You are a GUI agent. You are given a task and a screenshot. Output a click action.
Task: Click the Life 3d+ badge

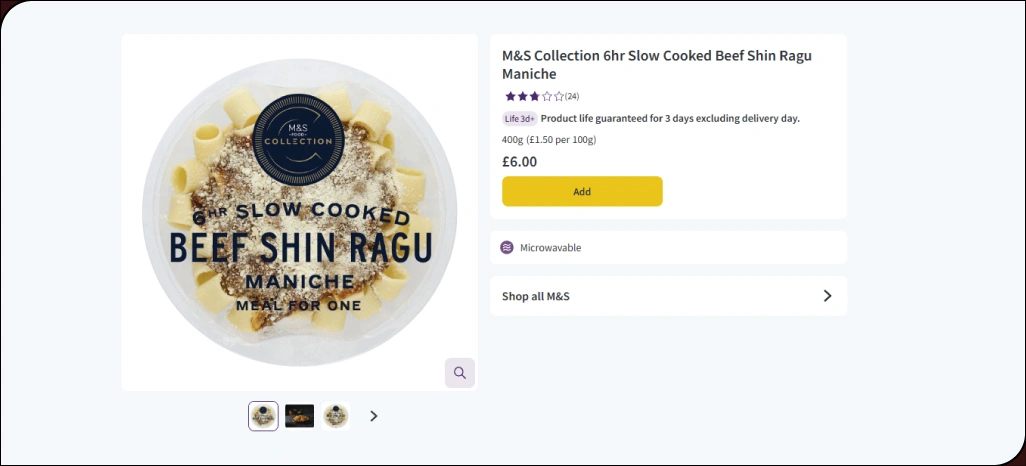(519, 119)
